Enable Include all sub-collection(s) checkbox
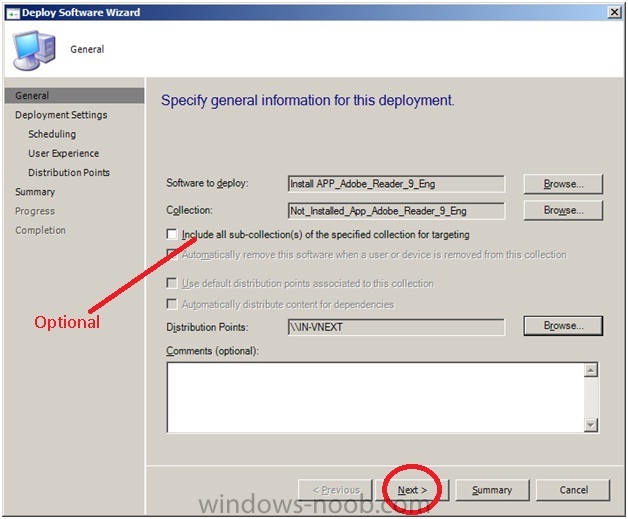The image size is (628, 519). (x=172, y=234)
